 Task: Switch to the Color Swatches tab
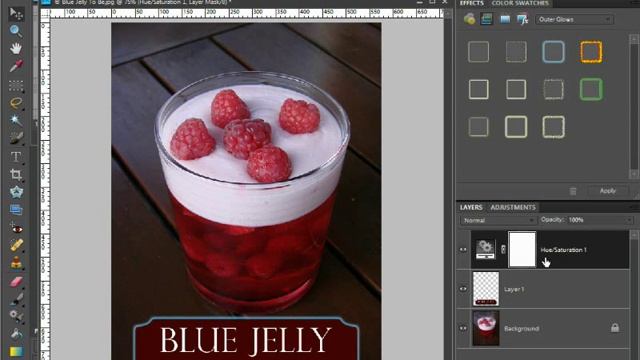pyautogui.click(x=520, y=3)
